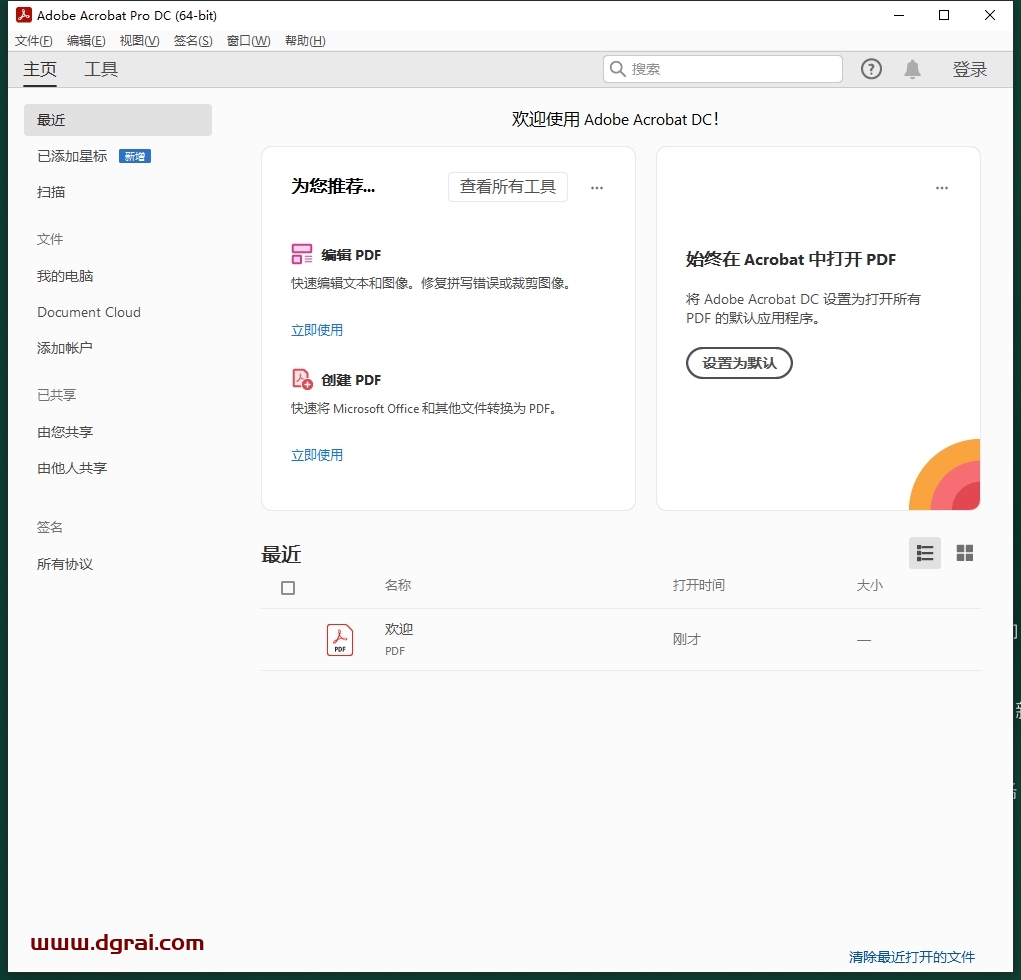Switch to grid thumbnail view icon

(x=964, y=553)
